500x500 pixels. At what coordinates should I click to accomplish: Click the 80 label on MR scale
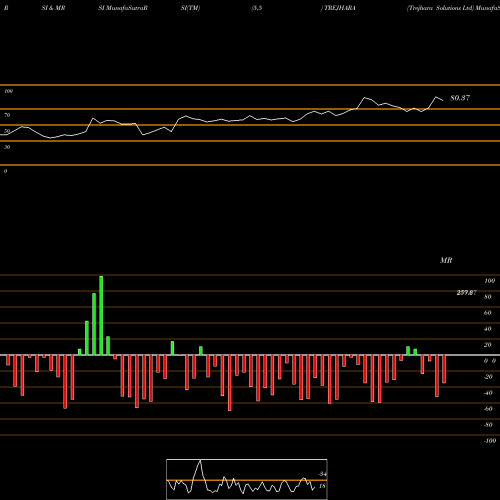[x=488, y=297]
